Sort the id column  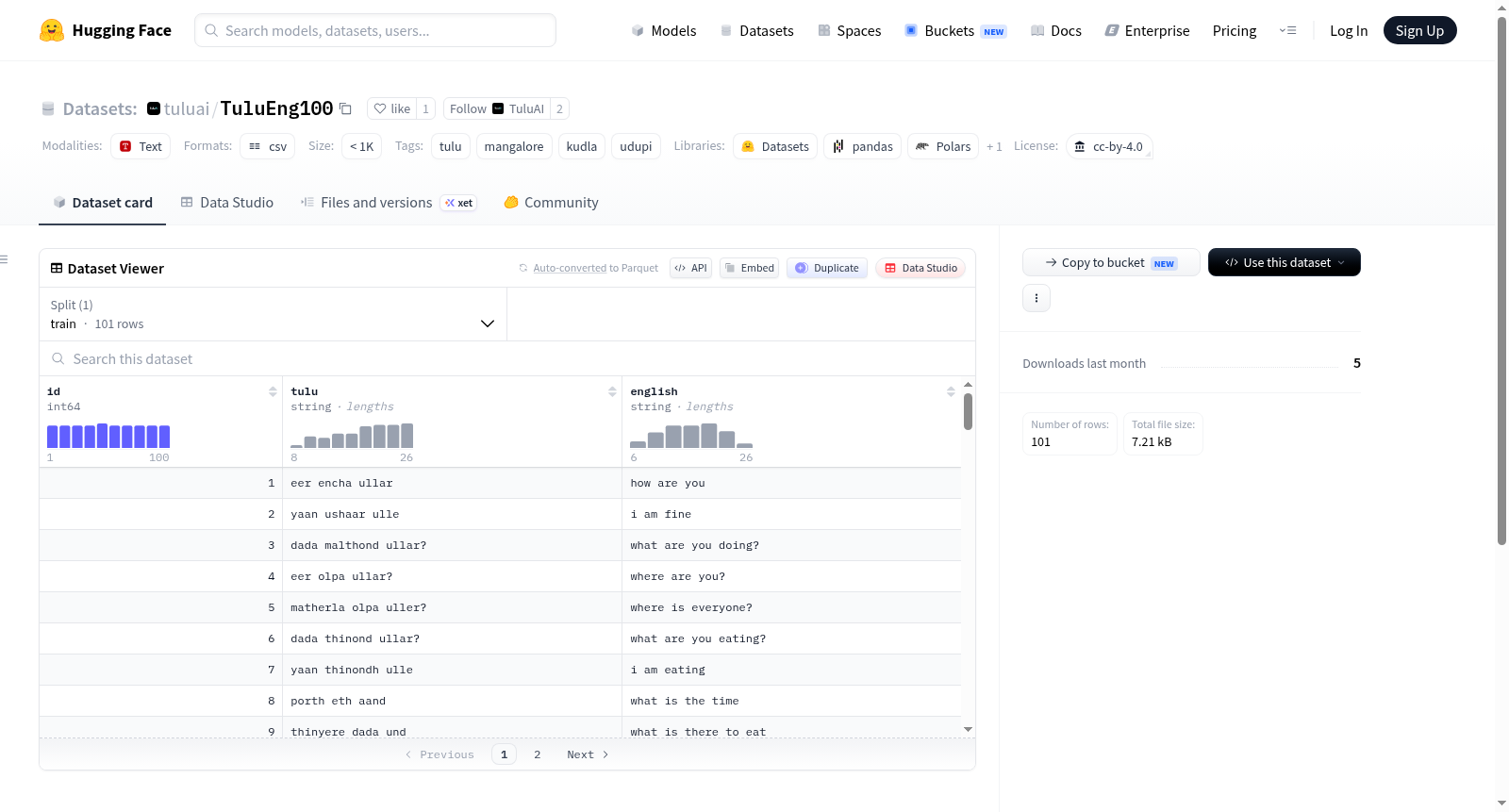[x=273, y=391]
